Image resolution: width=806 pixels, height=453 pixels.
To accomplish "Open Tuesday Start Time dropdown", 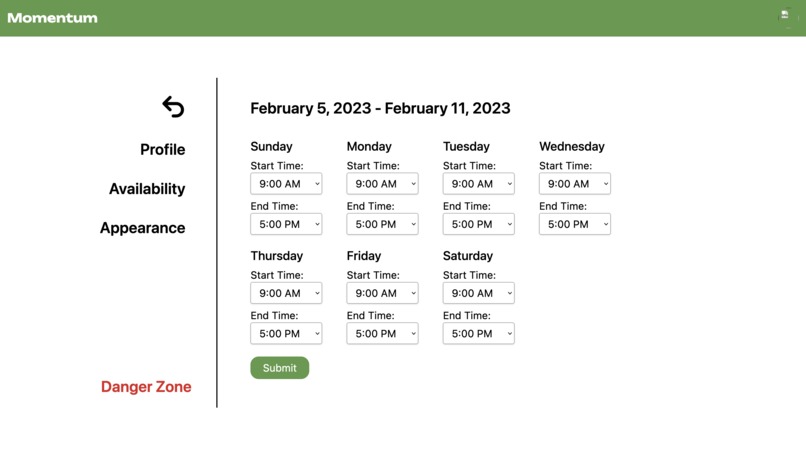I will coord(479,184).
